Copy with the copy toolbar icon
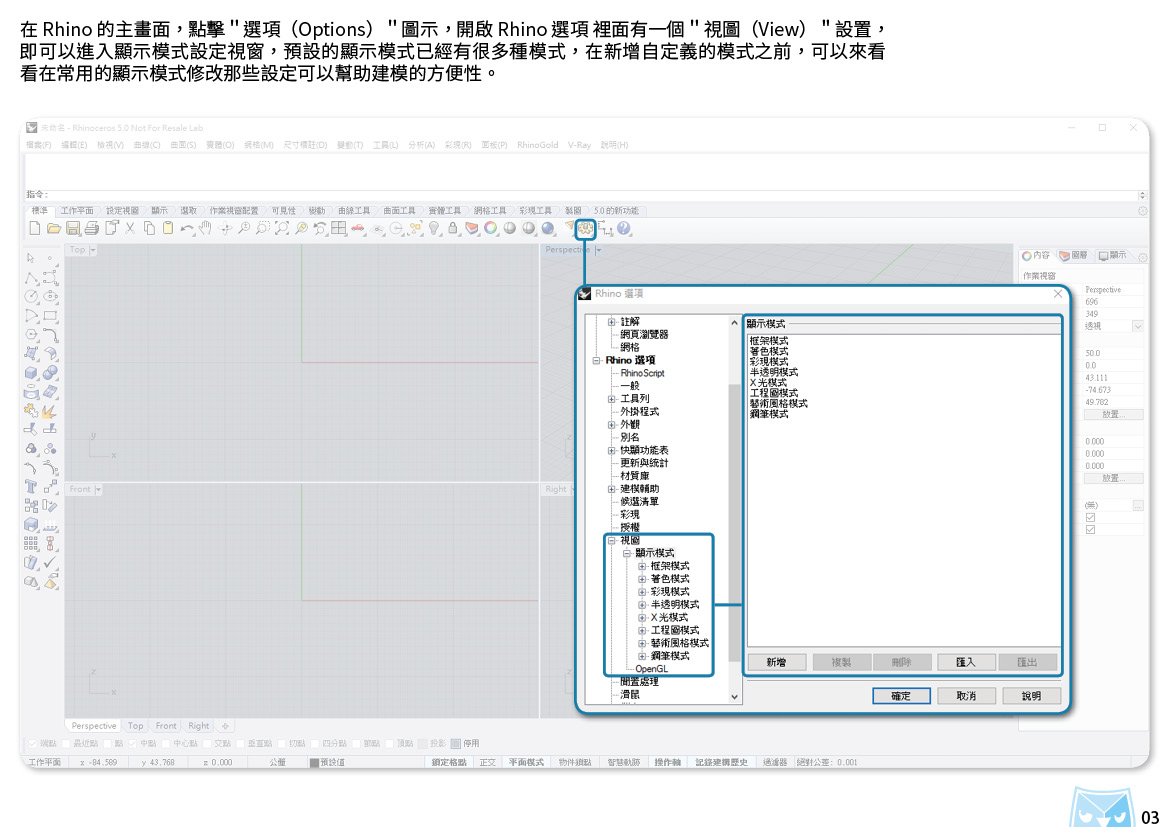This screenshot has height=827, width=1170. 149,228
